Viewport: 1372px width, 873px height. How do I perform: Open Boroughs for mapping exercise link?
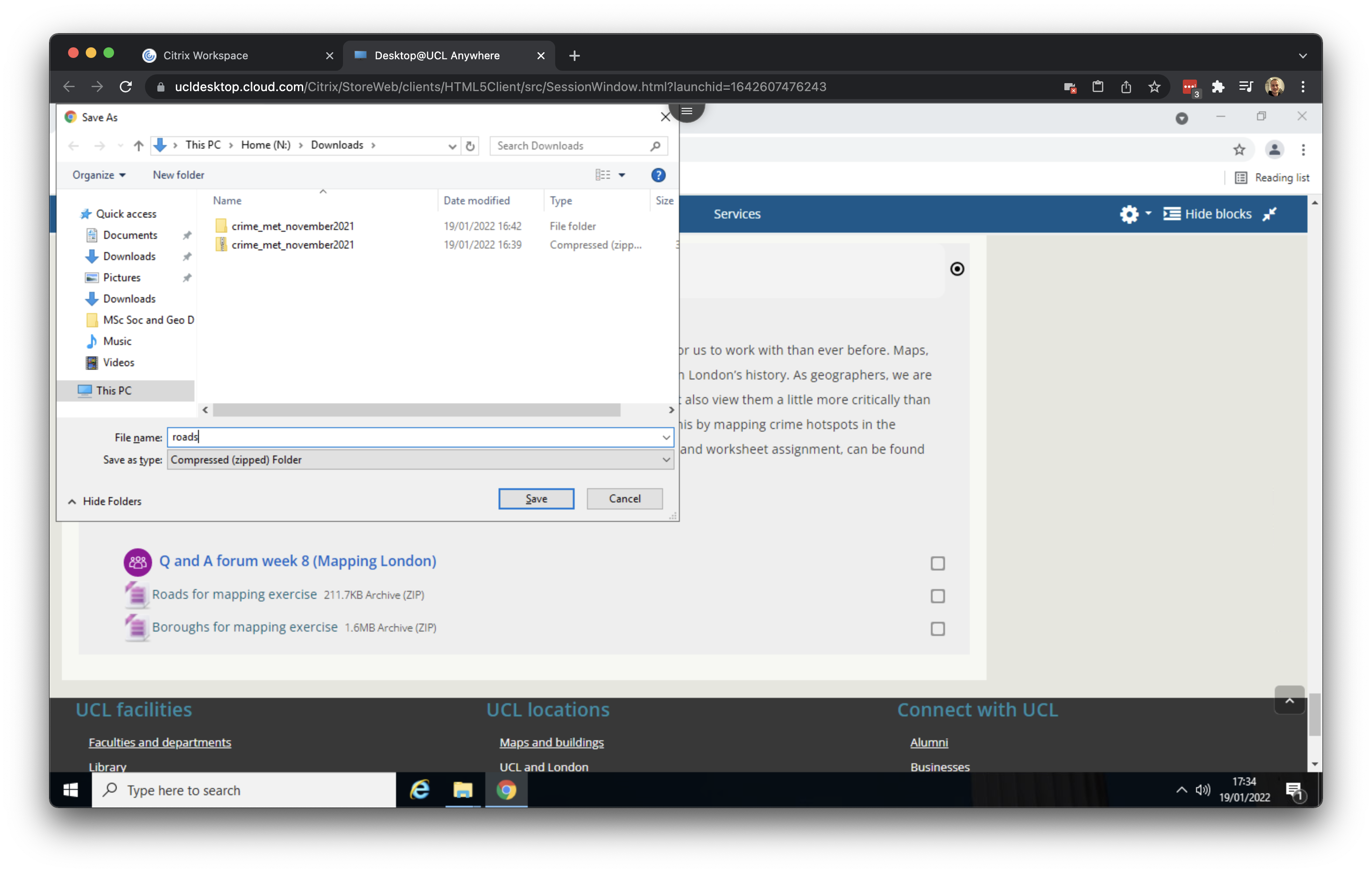244,627
